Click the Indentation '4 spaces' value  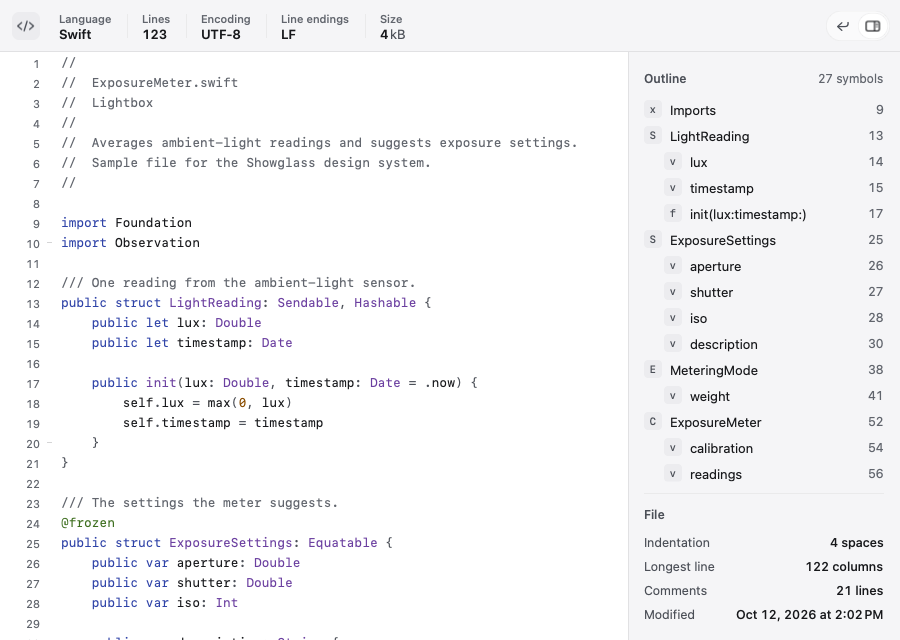[856, 542]
